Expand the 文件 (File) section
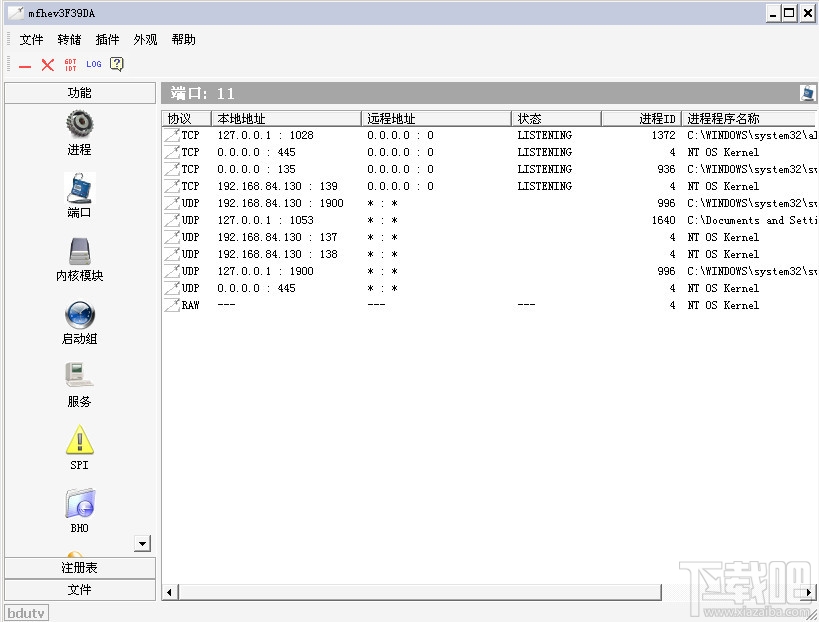This screenshot has height=622, width=819. pyautogui.click(x=79, y=589)
